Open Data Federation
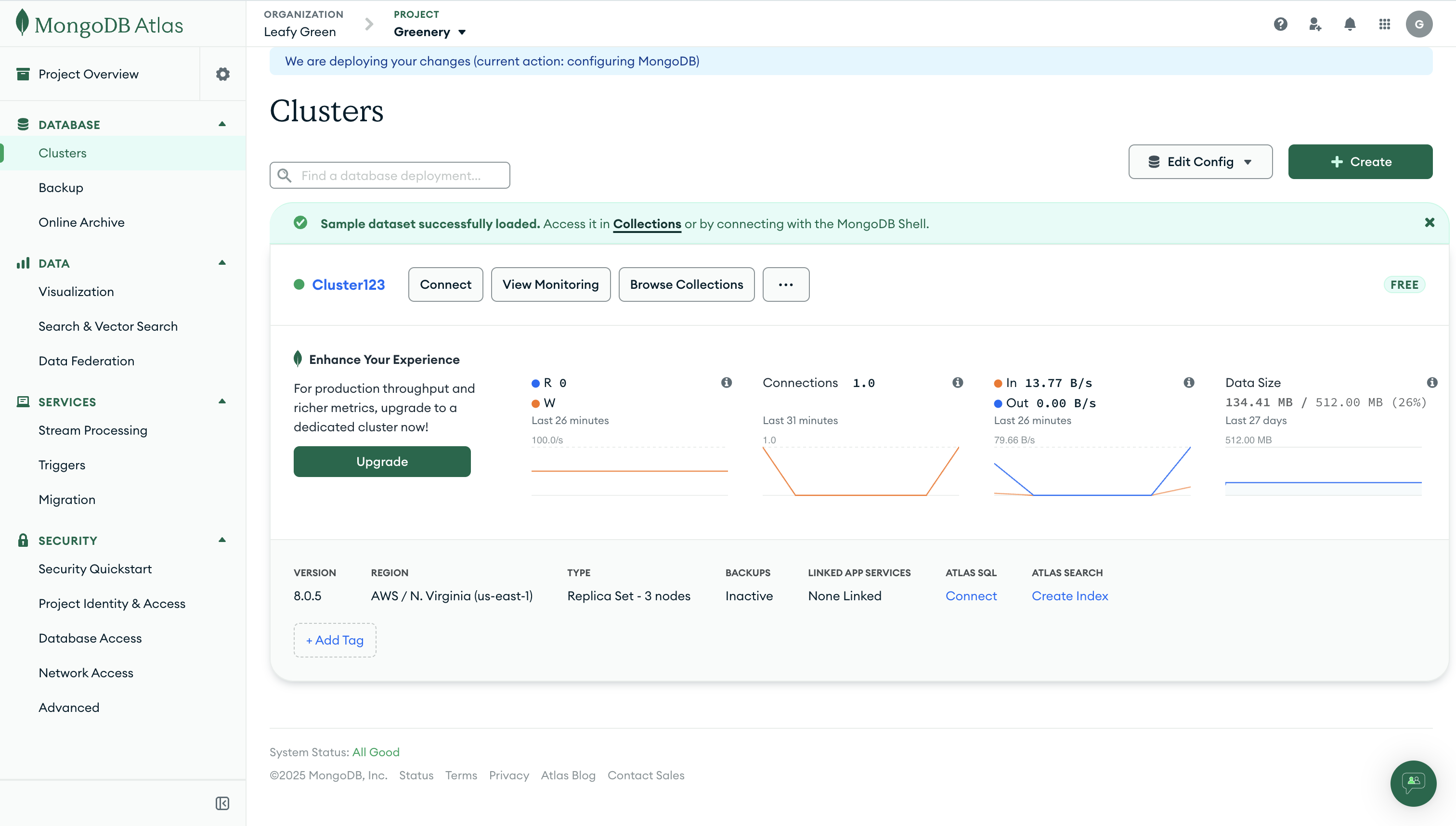This screenshot has height=826, width=1456. 87,361
